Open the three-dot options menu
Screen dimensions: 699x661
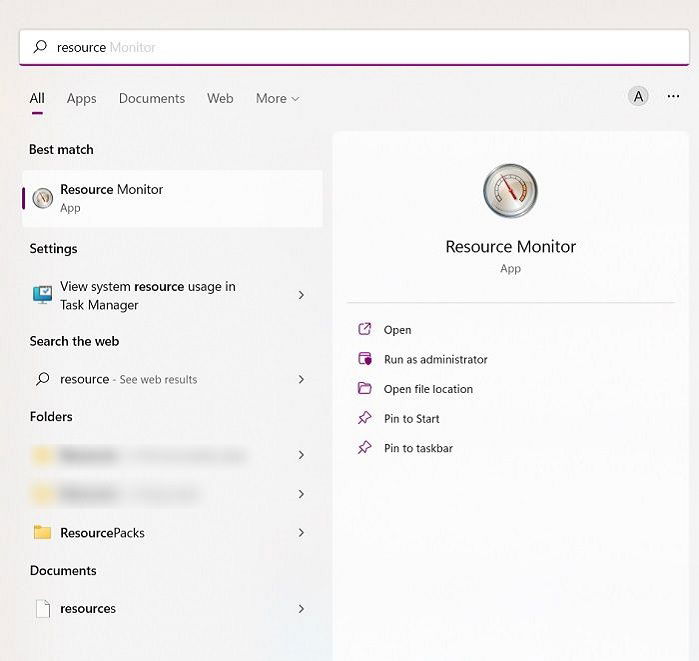coord(673,96)
